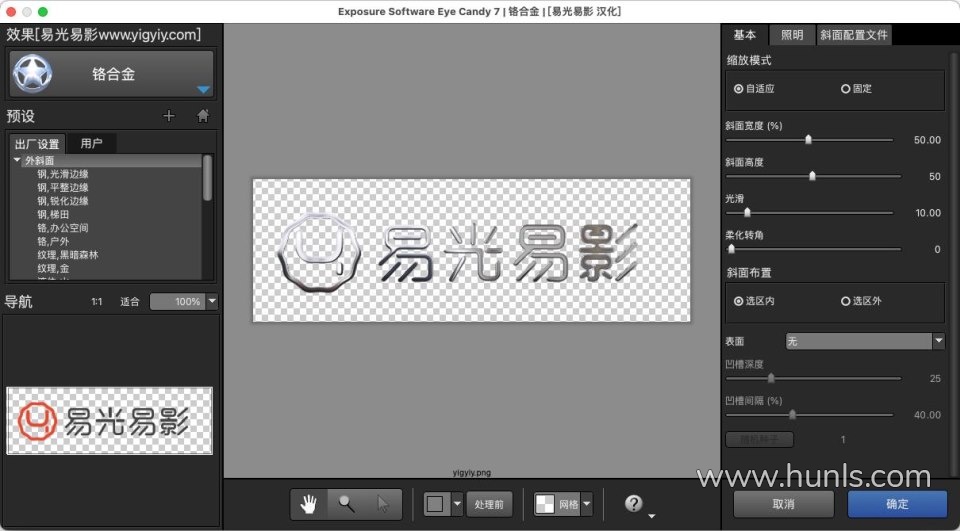Screen dimensions: 960x531
Task: Open the background color dropdown arrow
Action: 457,504
